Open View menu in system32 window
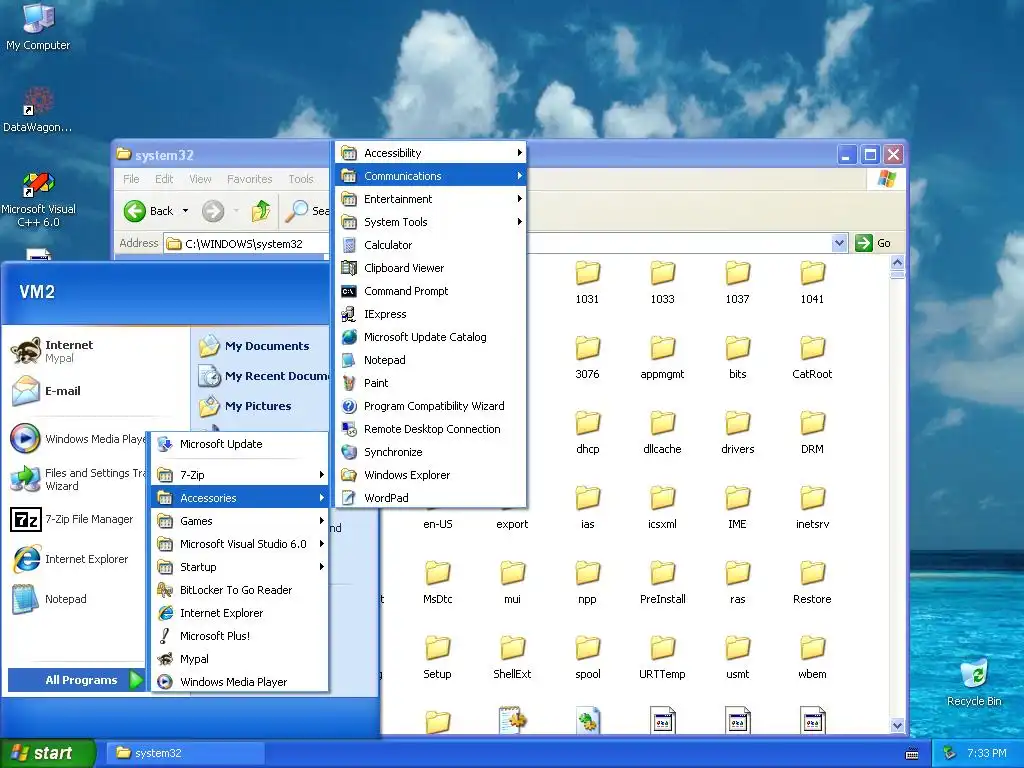The width and height of the screenshot is (1024, 768). coord(200,179)
